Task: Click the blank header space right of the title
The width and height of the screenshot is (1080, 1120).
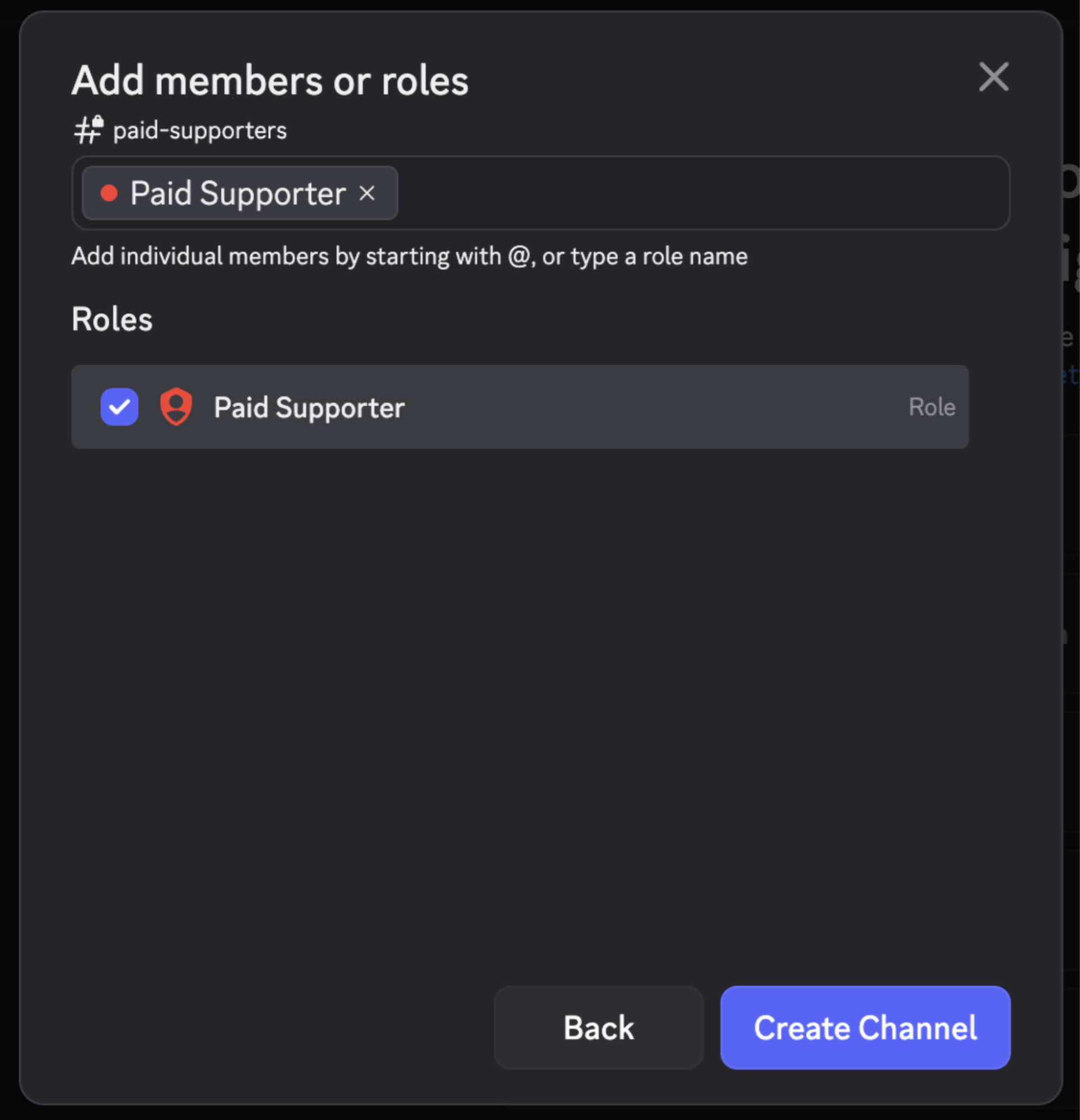Action: (x=714, y=81)
